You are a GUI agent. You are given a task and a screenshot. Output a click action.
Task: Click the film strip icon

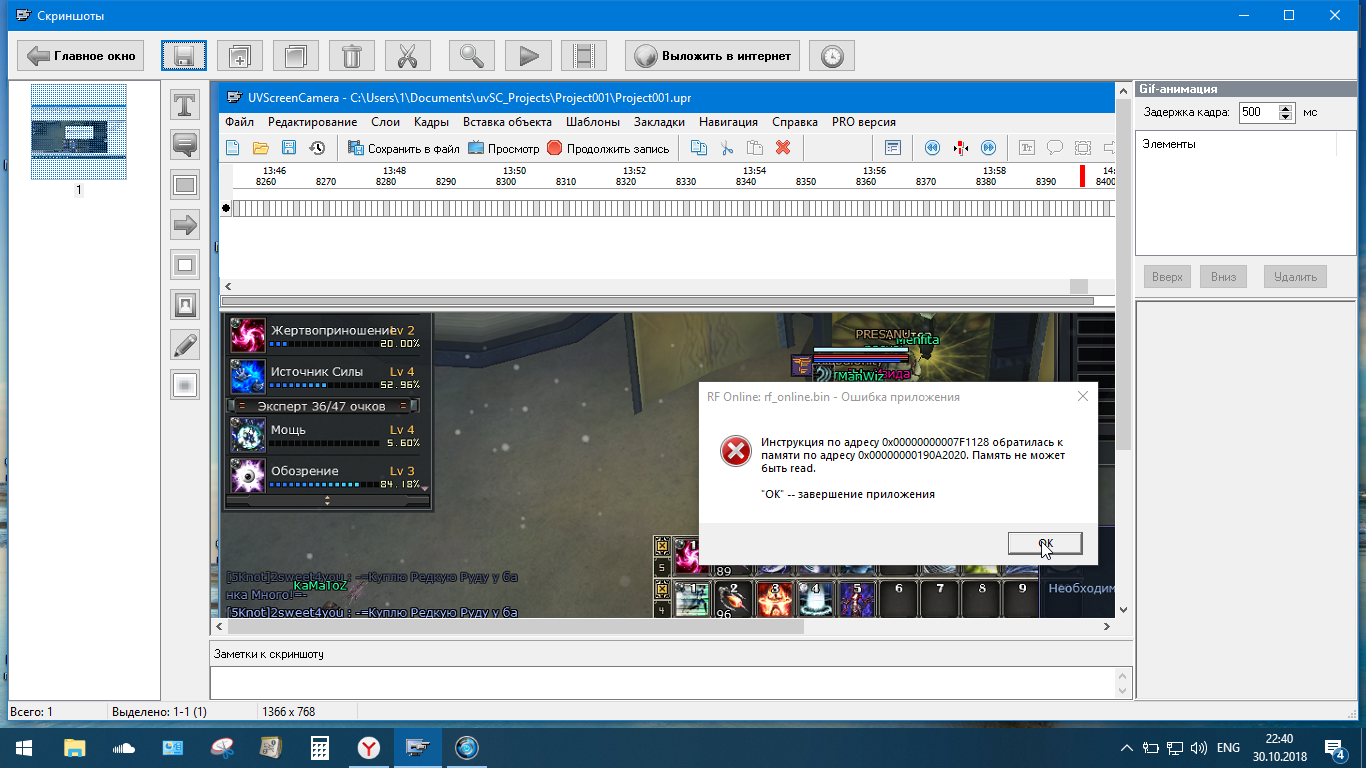click(584, 56)
